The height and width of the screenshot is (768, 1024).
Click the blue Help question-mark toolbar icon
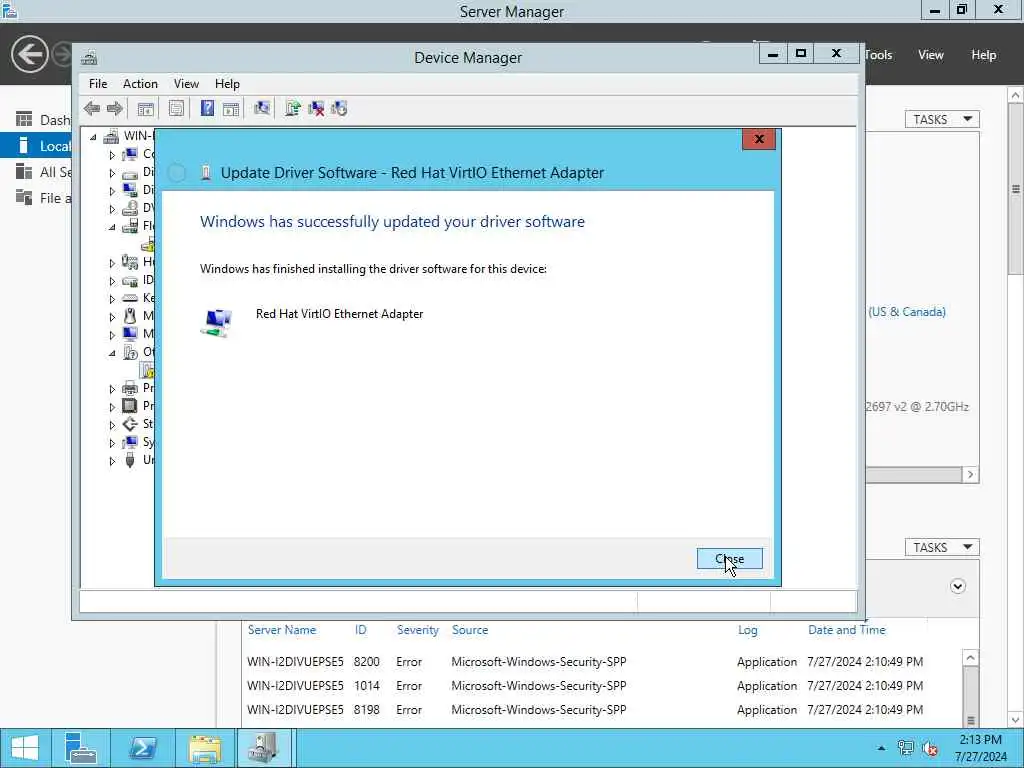coord(207,108)
